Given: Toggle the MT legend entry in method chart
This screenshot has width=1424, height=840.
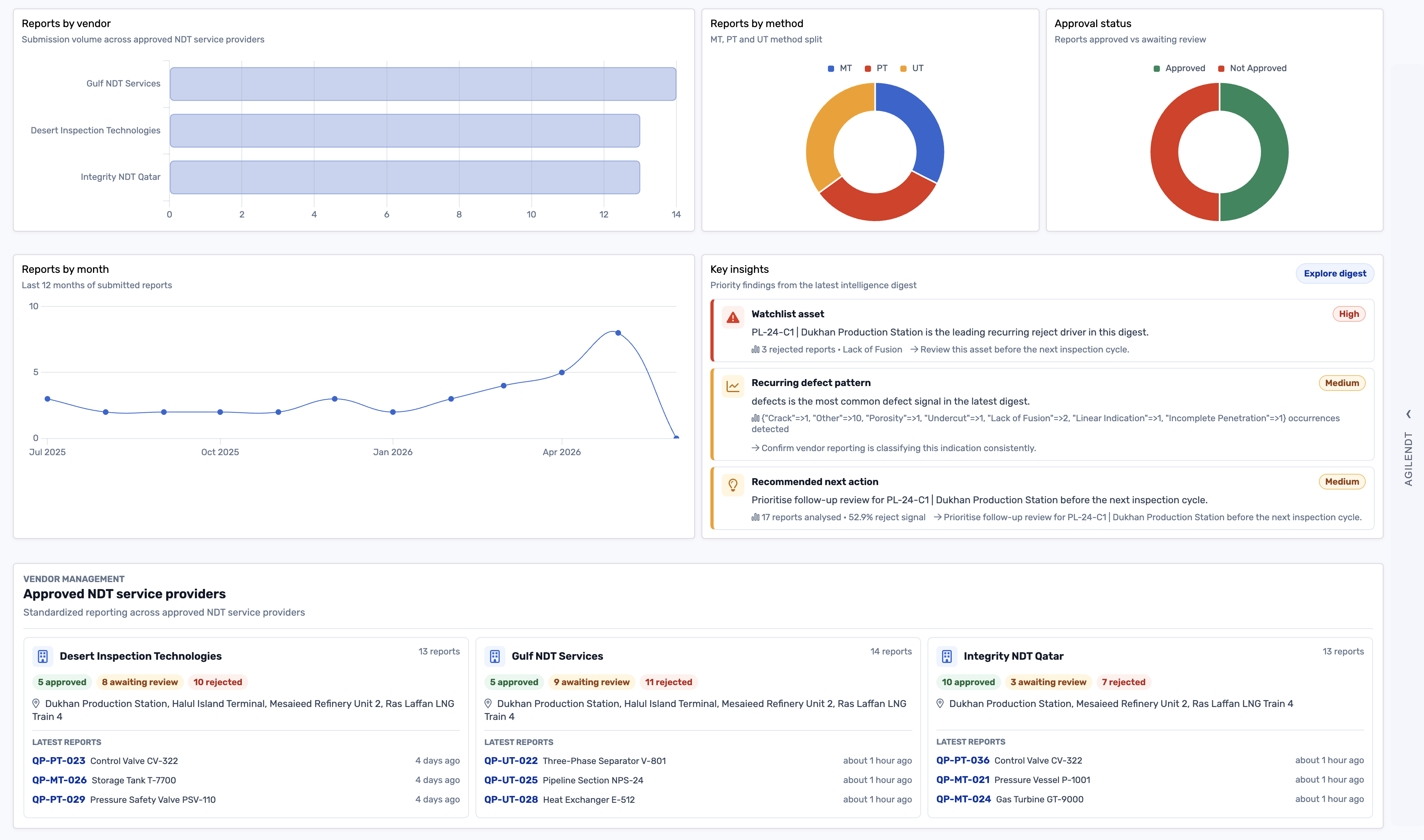Looking at the screenshot, I should (x=840, y=68).
